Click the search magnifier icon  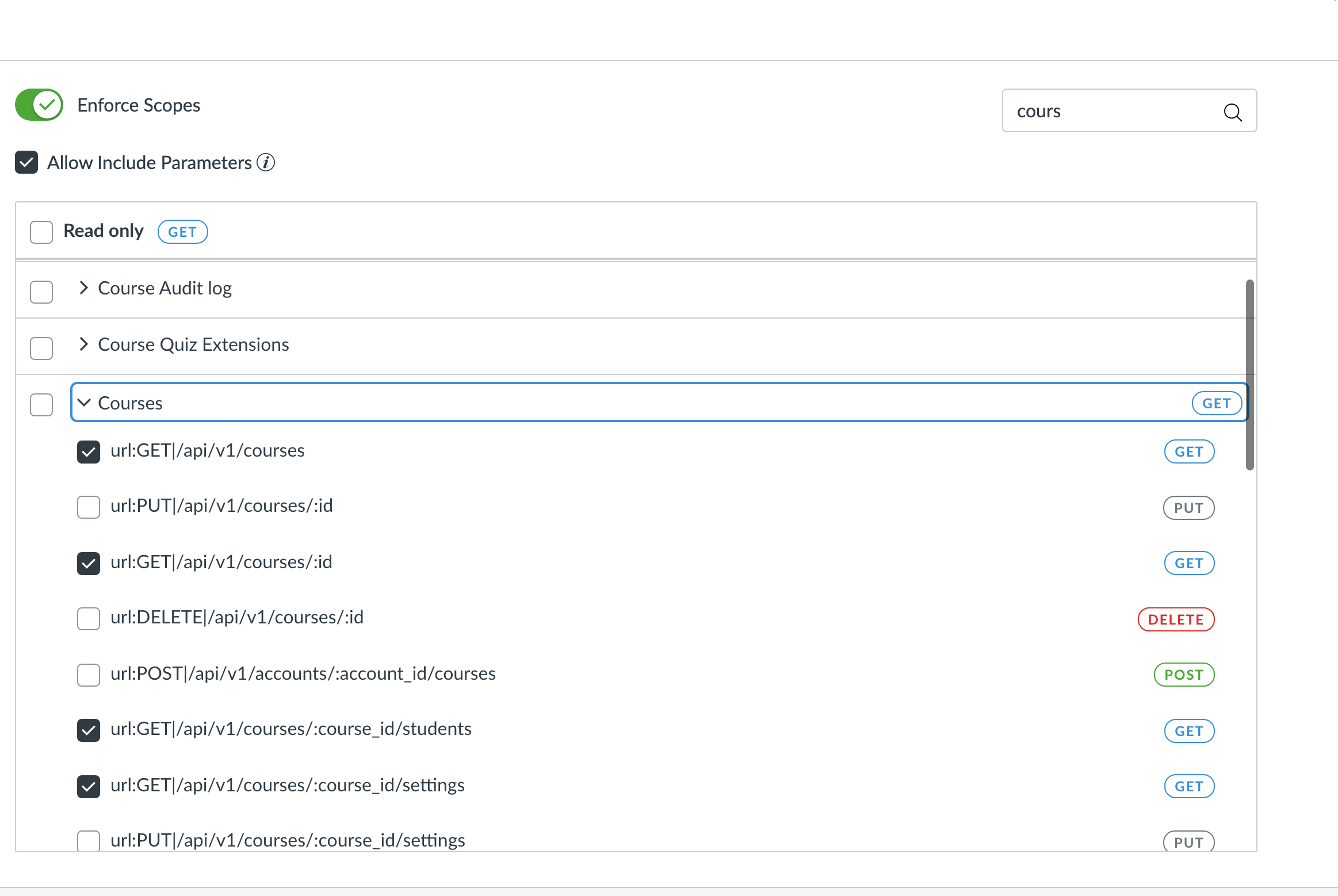(1232, 112)
